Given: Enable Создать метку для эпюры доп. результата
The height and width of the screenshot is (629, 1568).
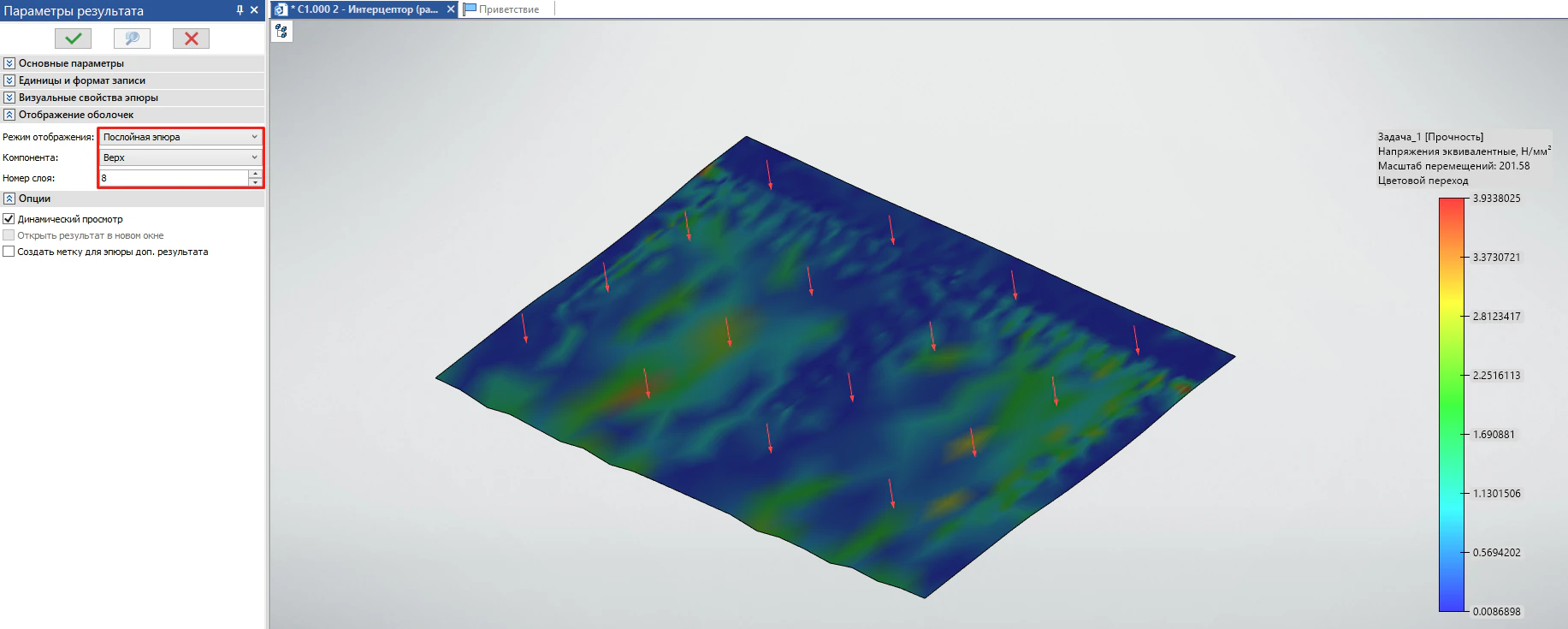Looking at the screenshot, I should click(9, 252).
